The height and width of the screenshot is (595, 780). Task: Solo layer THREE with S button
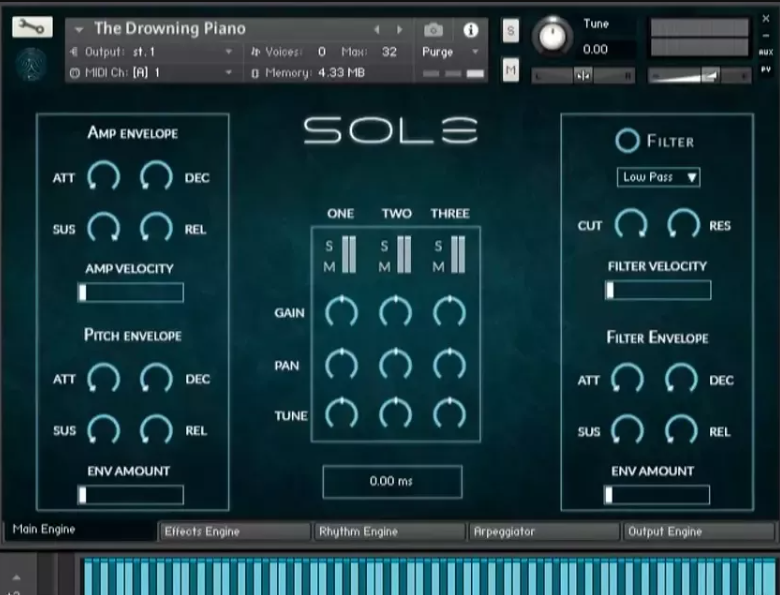click(x=438, y=246)
